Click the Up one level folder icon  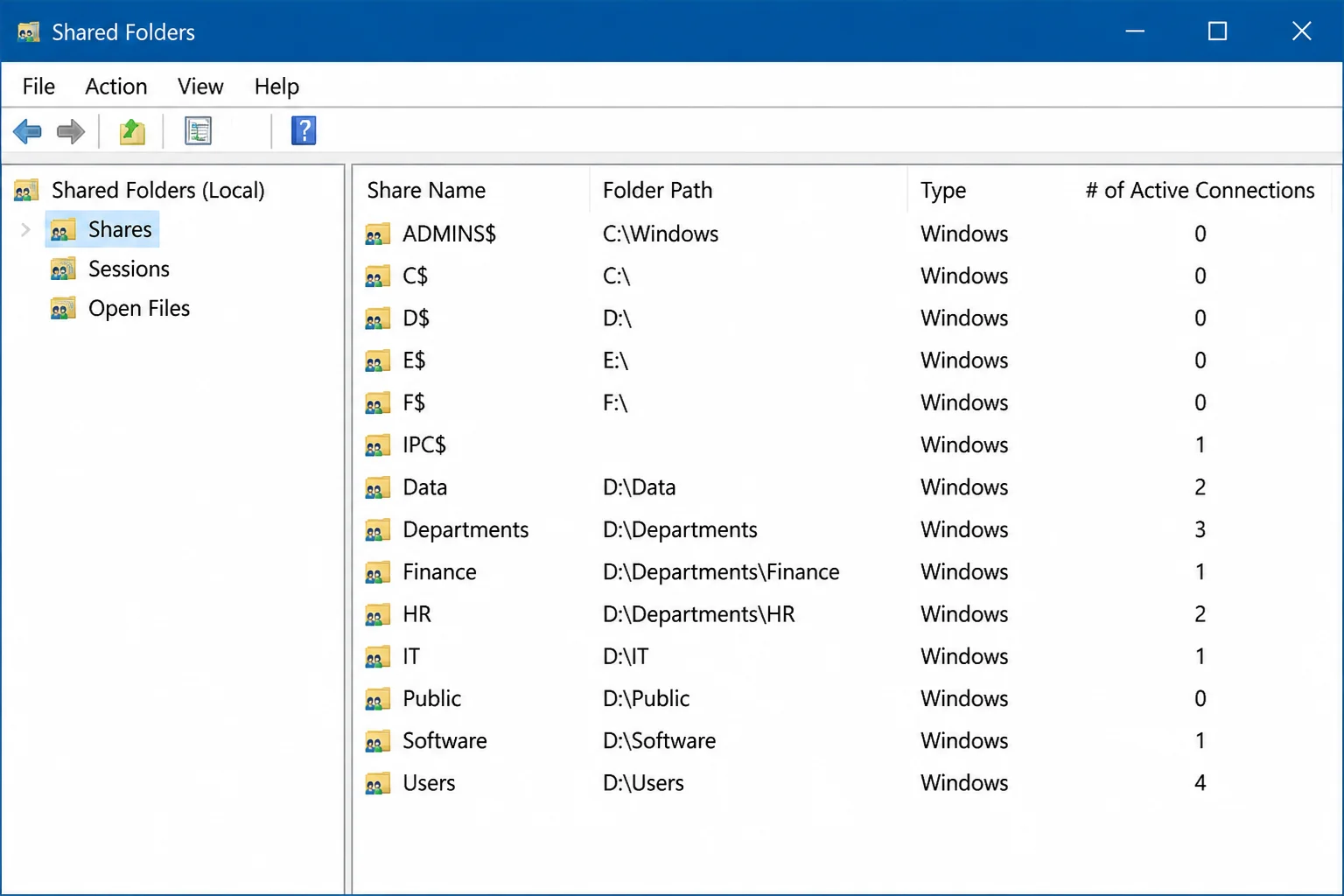[132, 131]
